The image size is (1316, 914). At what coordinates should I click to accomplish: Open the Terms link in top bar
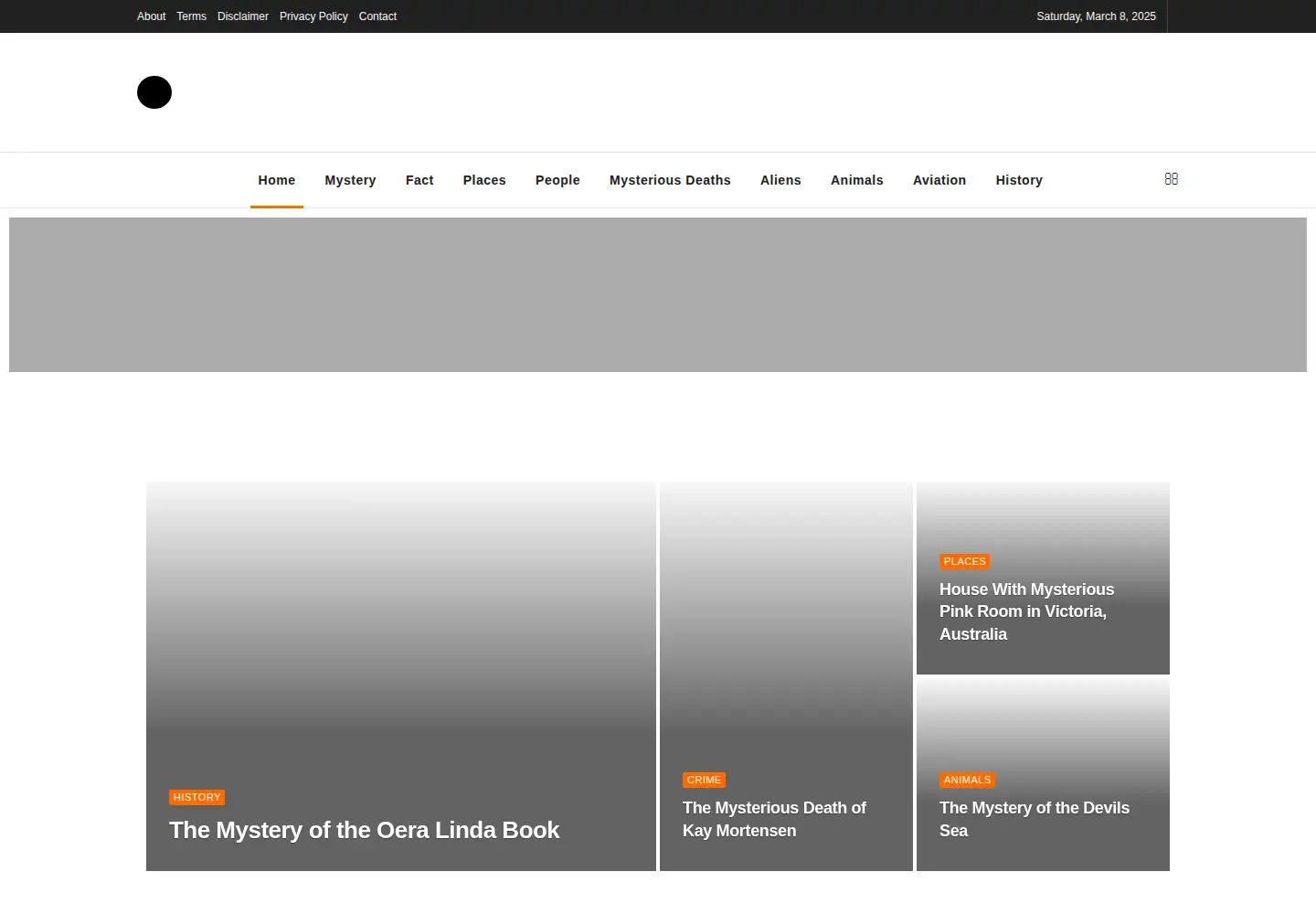[192, 16]
